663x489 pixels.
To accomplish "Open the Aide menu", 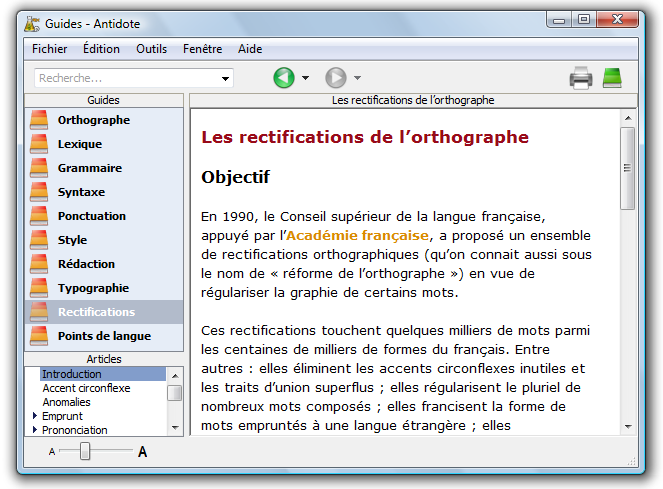I will [250, 49].
